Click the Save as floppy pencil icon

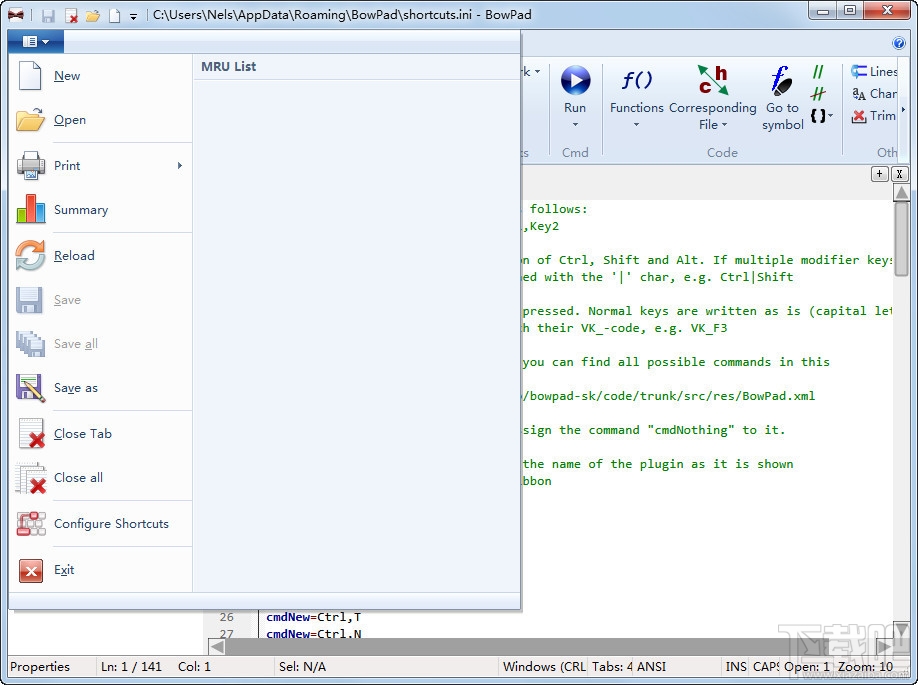pos(30,388)
